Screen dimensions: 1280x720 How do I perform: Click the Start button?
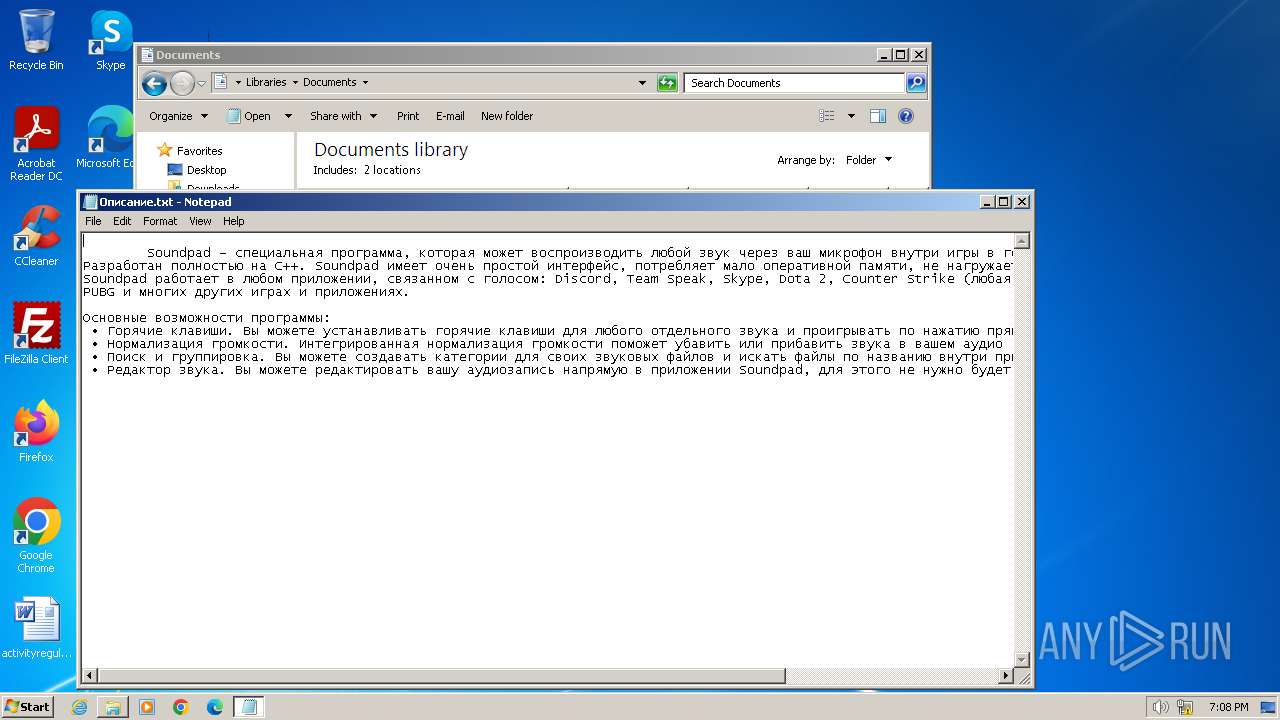(27, 707)
